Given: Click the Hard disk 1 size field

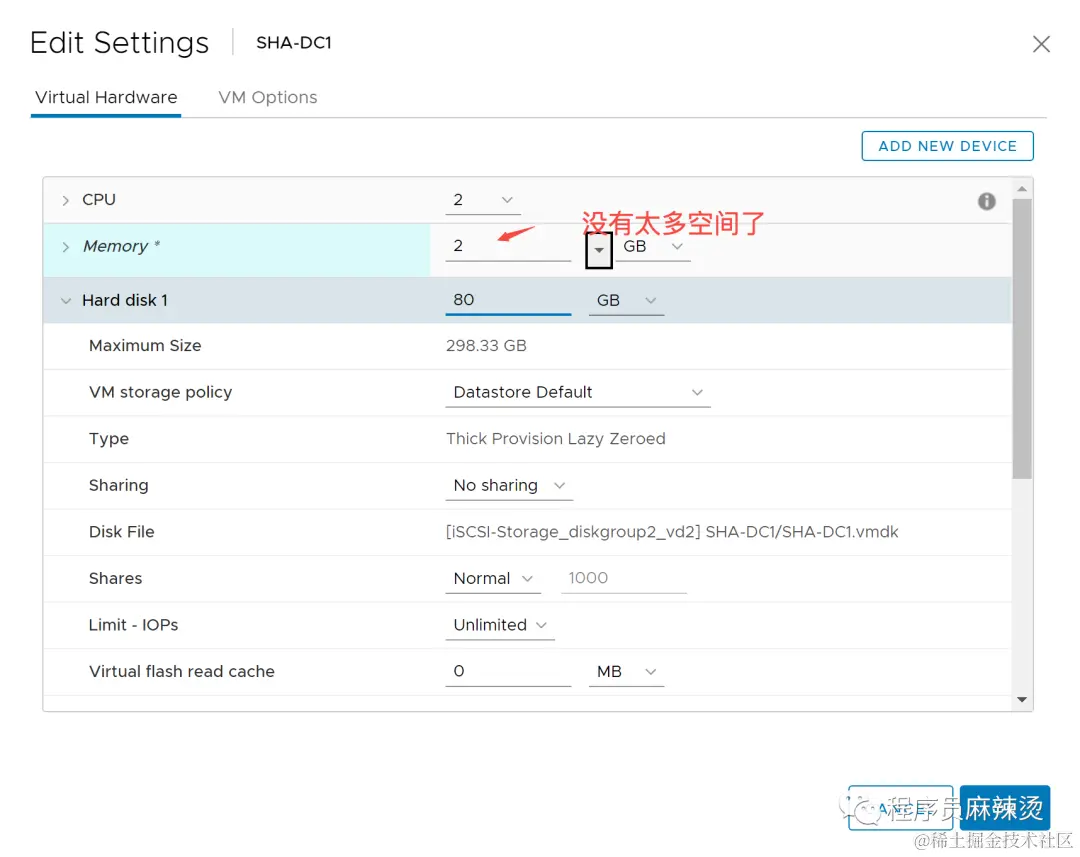Looking at the screenshot, I should [x=508, y=300].
